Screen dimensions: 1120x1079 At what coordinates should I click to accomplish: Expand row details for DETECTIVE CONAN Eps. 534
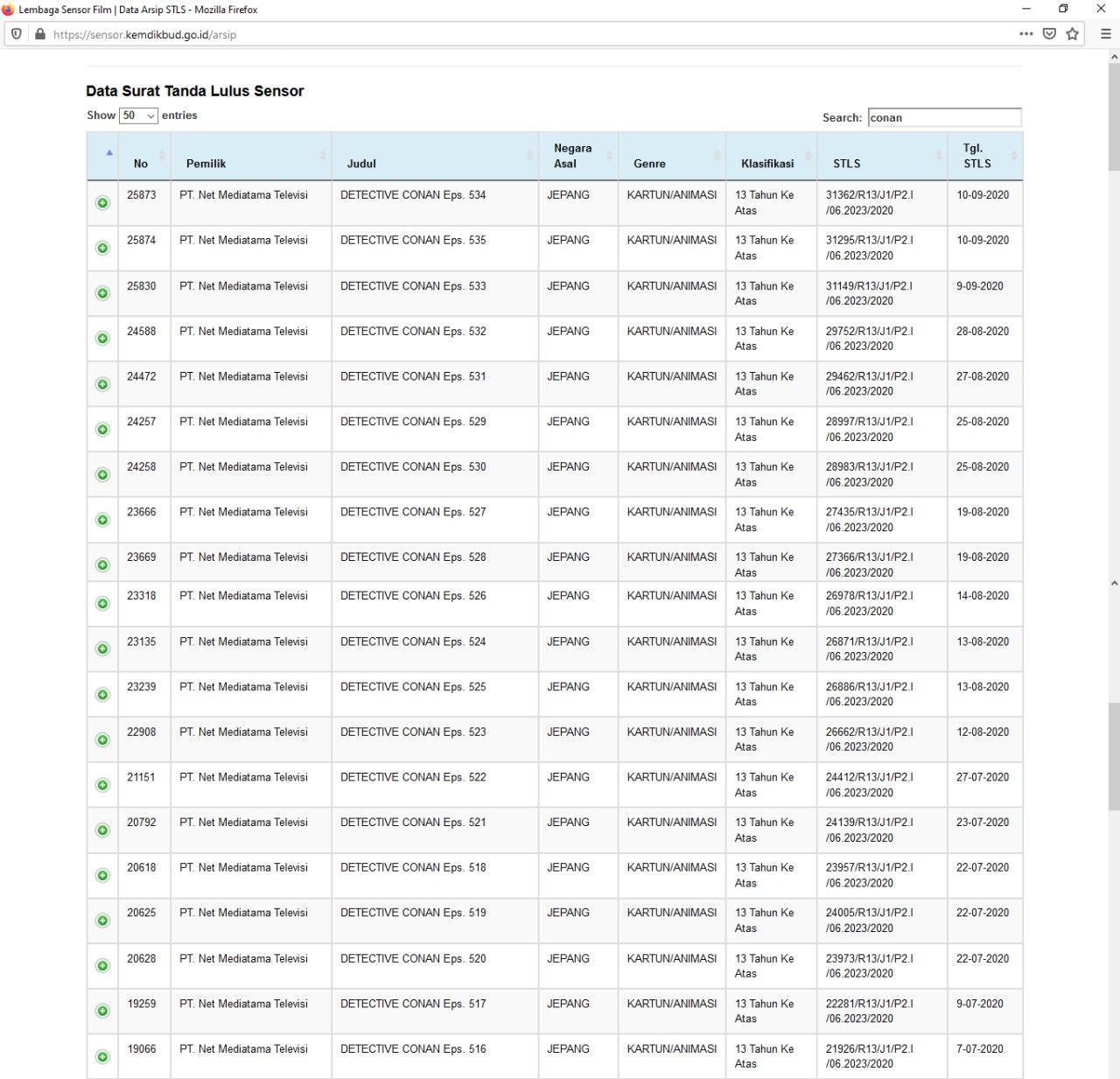click(102, 203)
